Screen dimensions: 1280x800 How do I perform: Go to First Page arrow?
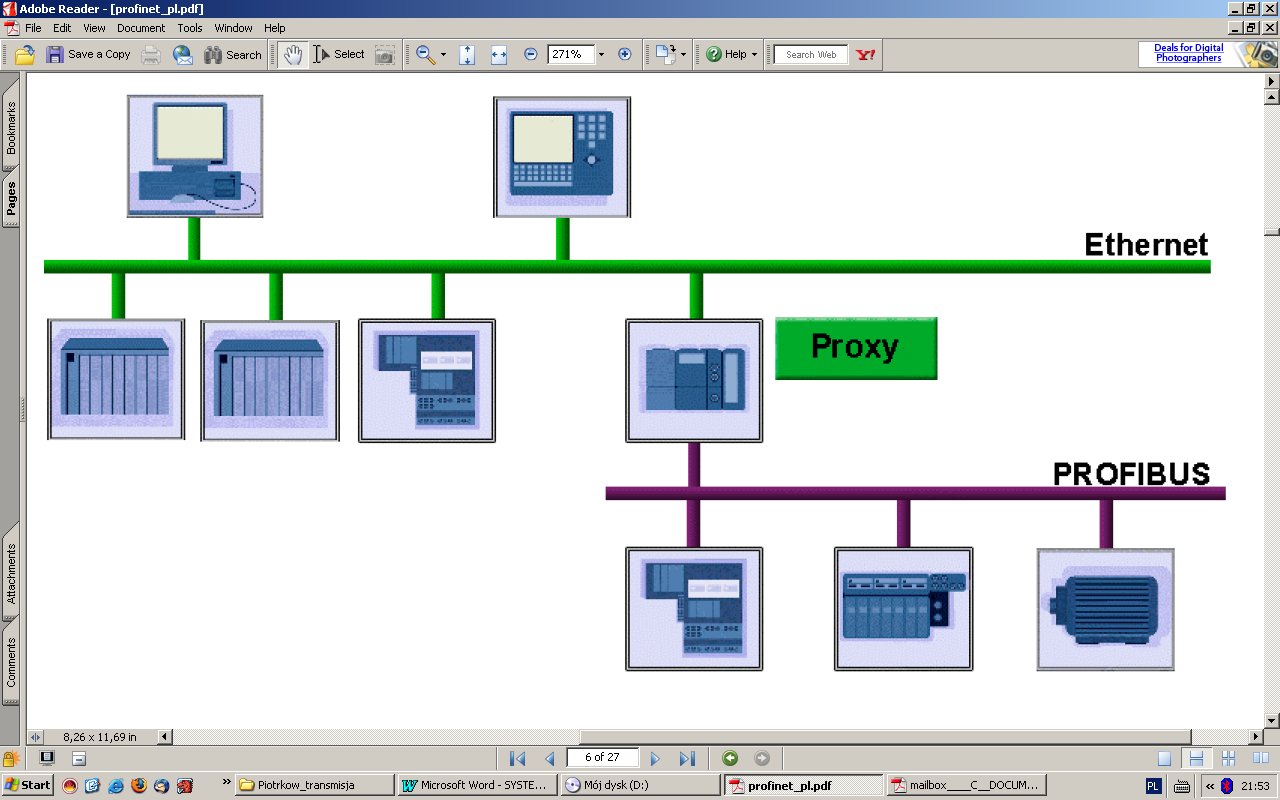517,758
